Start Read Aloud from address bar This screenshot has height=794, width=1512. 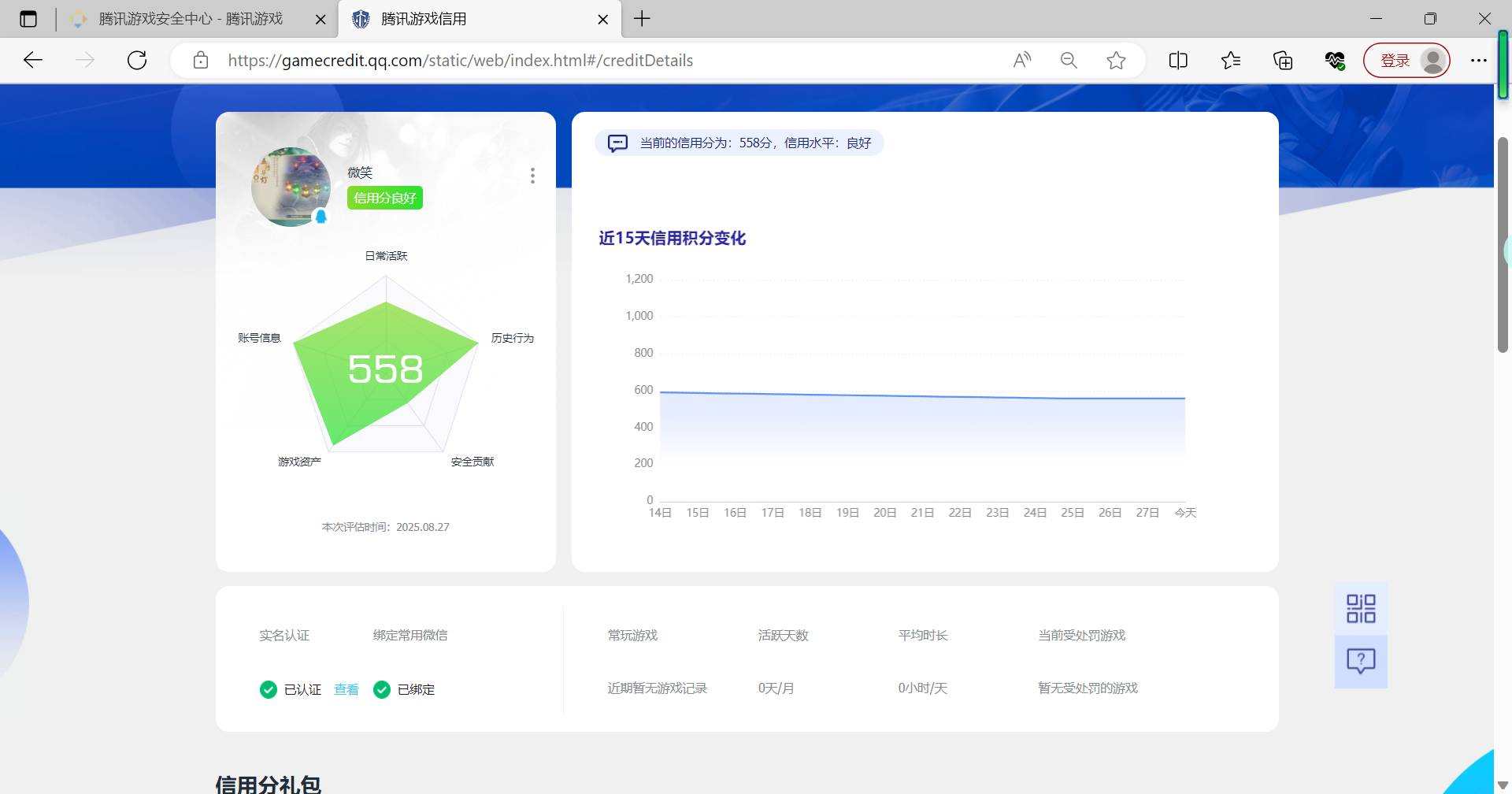click(x=1022, y=61)
